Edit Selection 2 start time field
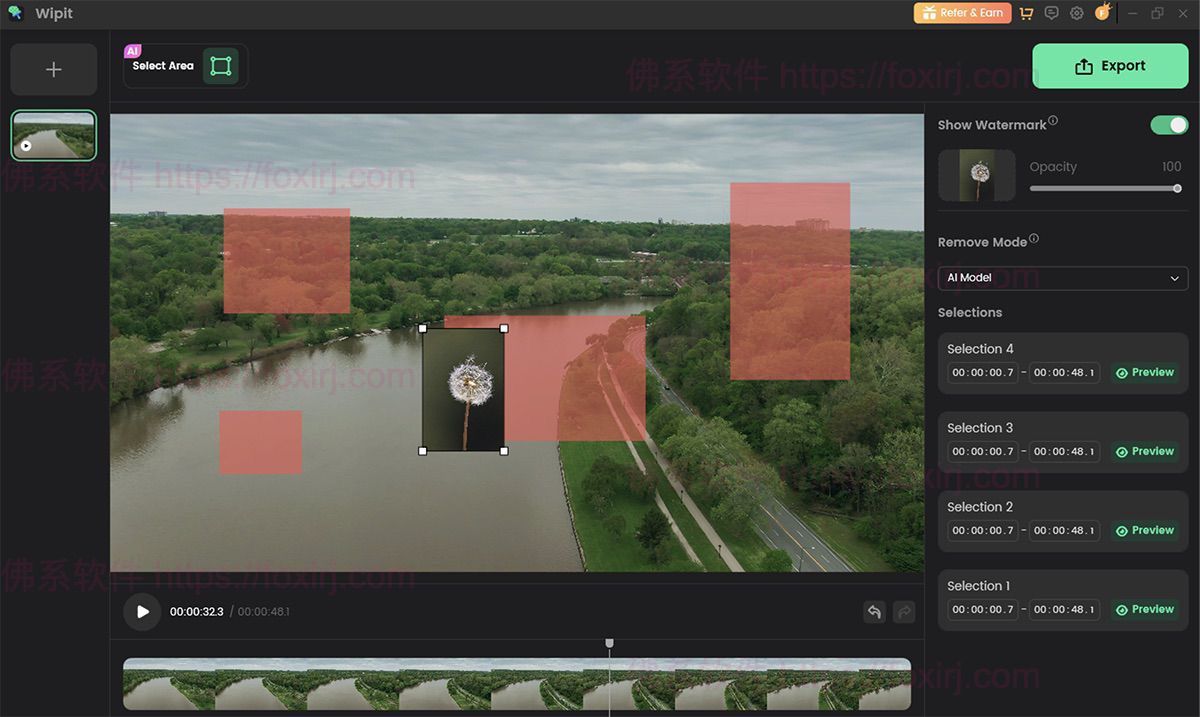Screen dimensions: 1200x717 coord(981,530)
